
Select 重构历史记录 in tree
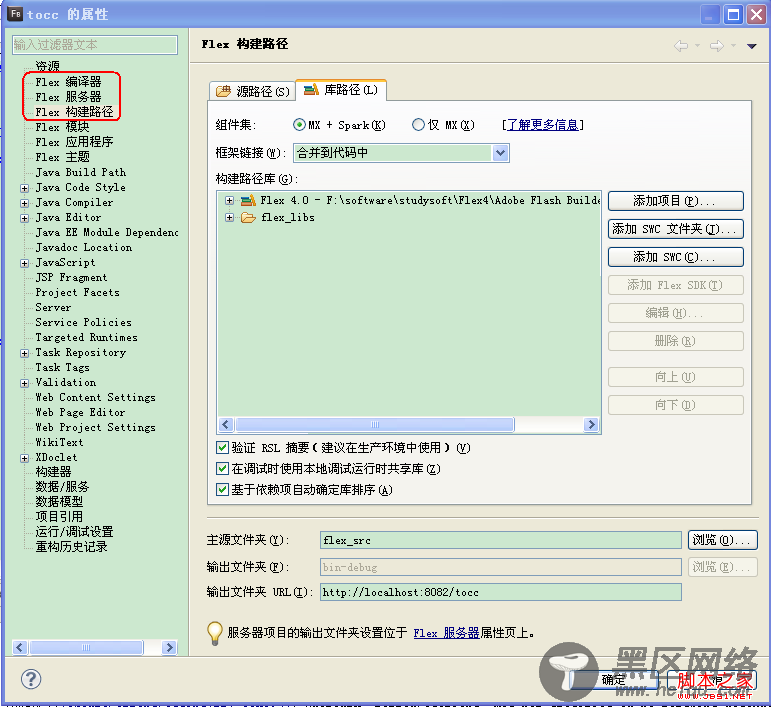71,547
